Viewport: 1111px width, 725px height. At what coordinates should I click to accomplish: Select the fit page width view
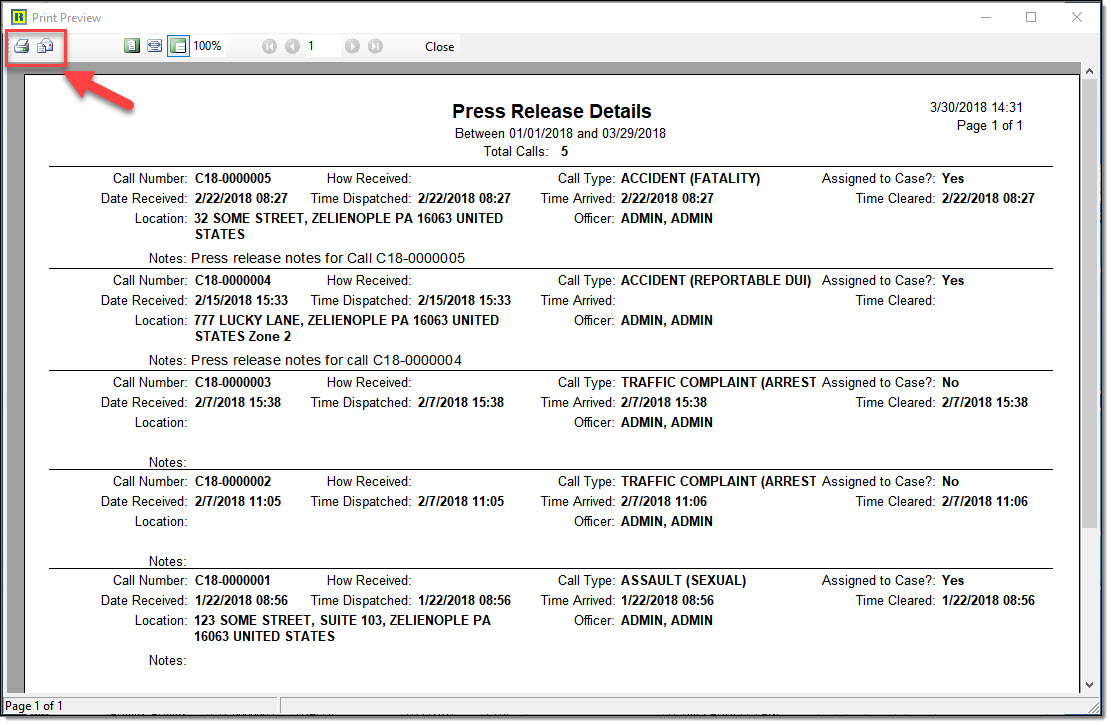pos(155,46)
